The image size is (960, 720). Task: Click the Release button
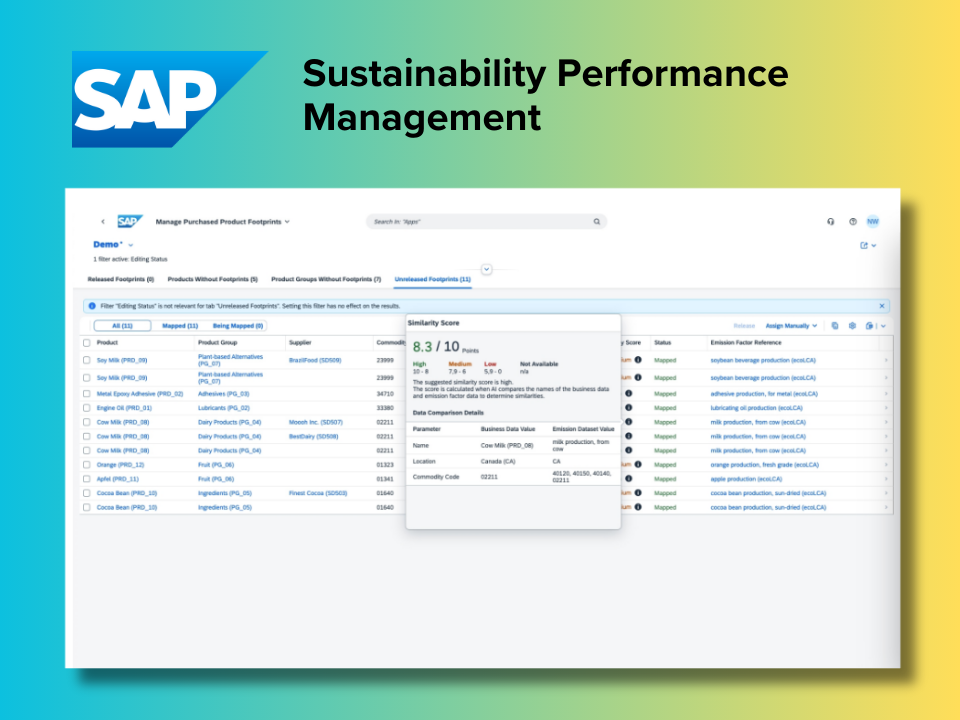[744, 326]
